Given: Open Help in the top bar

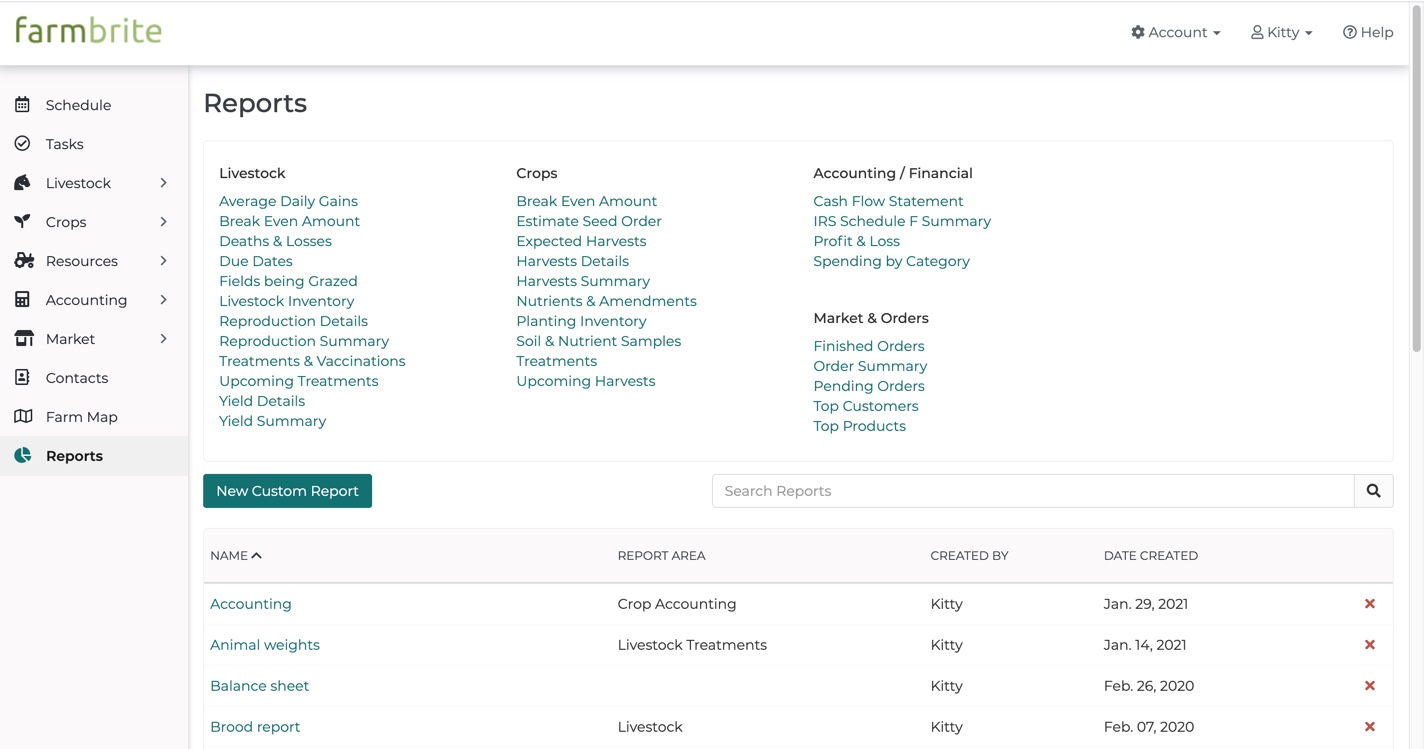Looking at the screenshot, I should [1368, 33].
